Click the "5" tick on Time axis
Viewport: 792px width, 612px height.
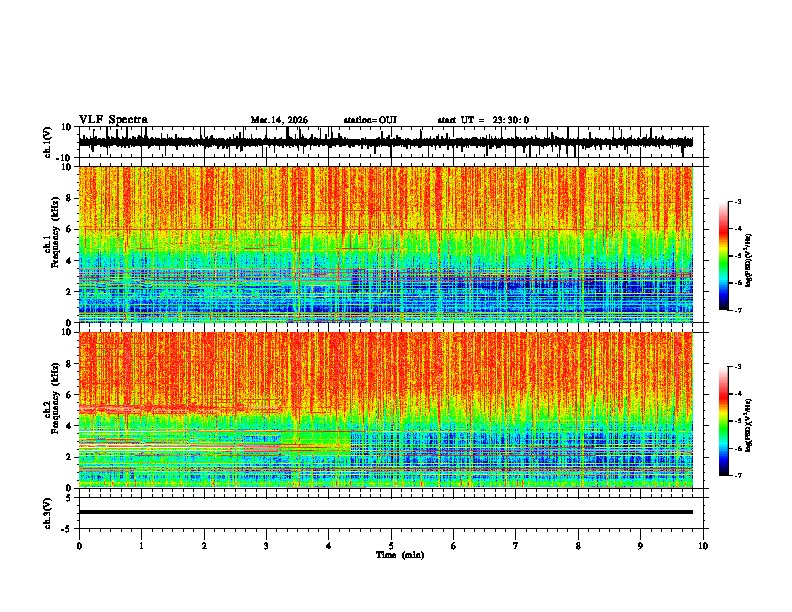click(x=391, y=546)
